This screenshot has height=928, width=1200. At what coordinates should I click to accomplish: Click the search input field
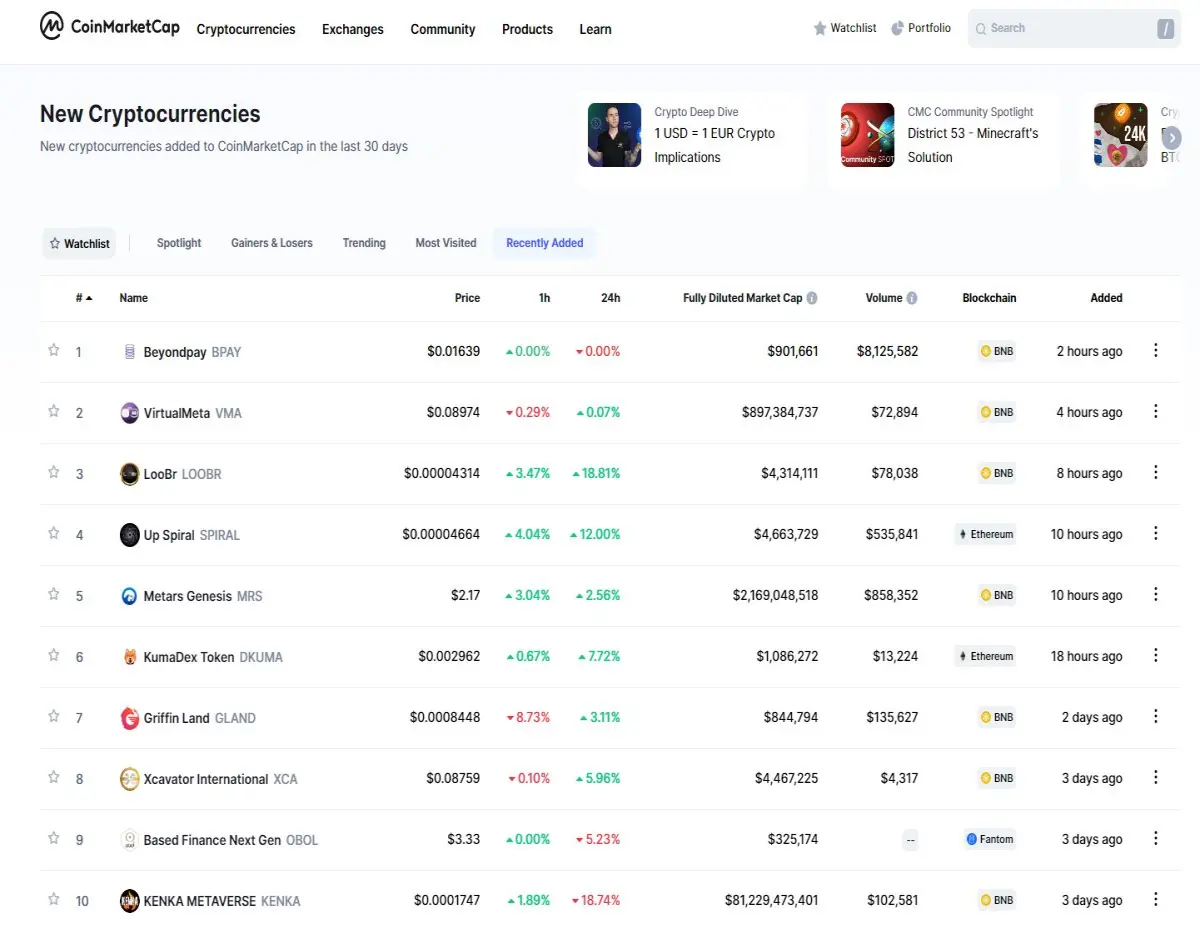coord(1074,29)
